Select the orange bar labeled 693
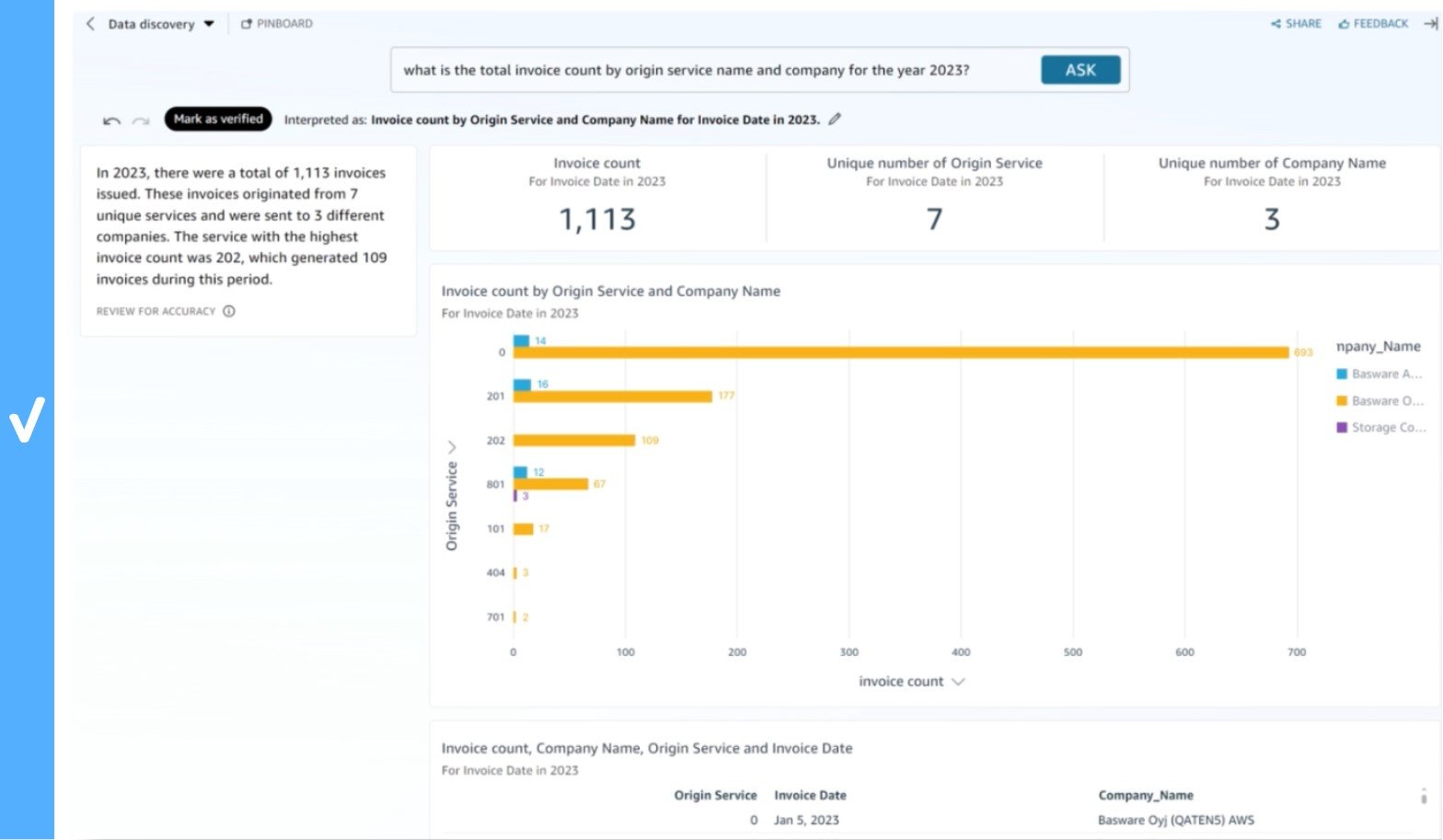Screen dimensions: 1443x840 901,352
